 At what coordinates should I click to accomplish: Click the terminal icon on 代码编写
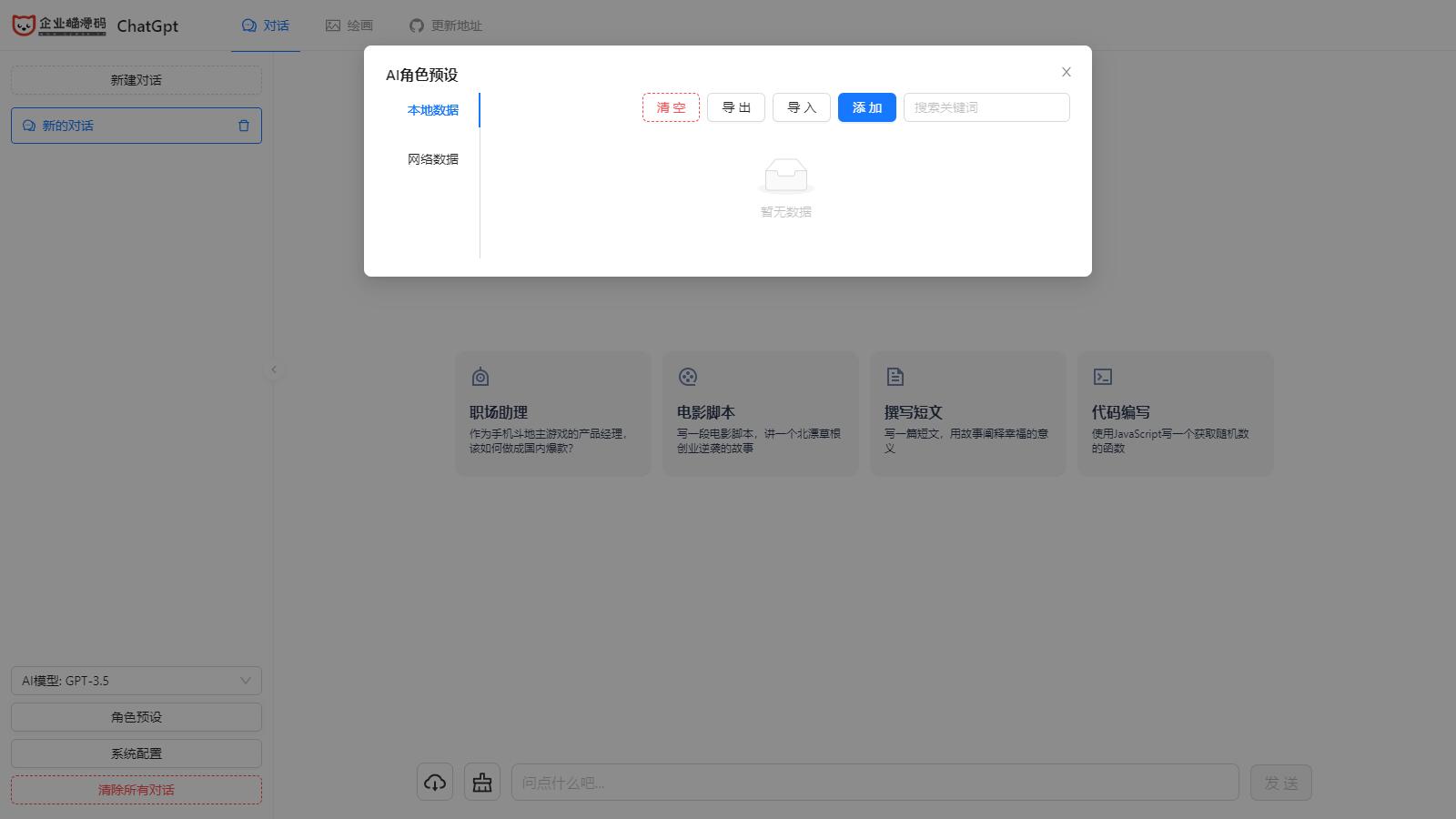point(1103,377)
